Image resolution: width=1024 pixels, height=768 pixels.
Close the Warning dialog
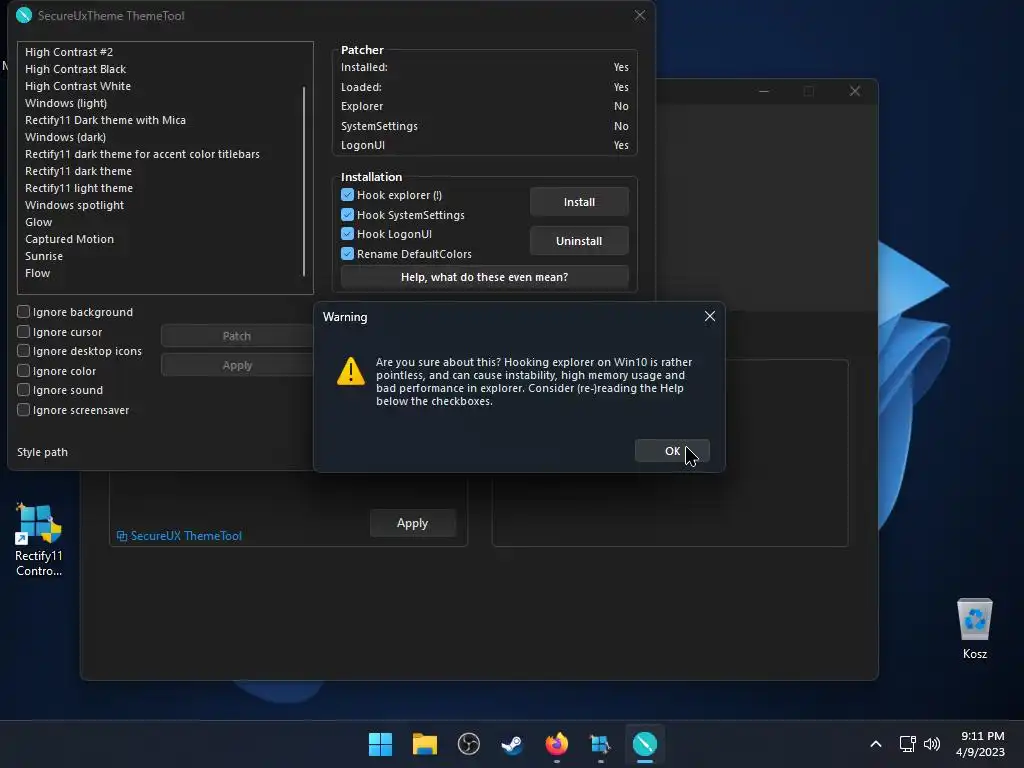click(710, 317)
